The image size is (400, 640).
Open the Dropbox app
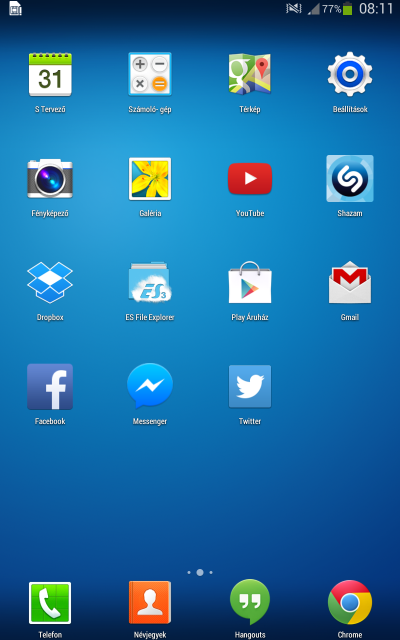tap(50, 282)
